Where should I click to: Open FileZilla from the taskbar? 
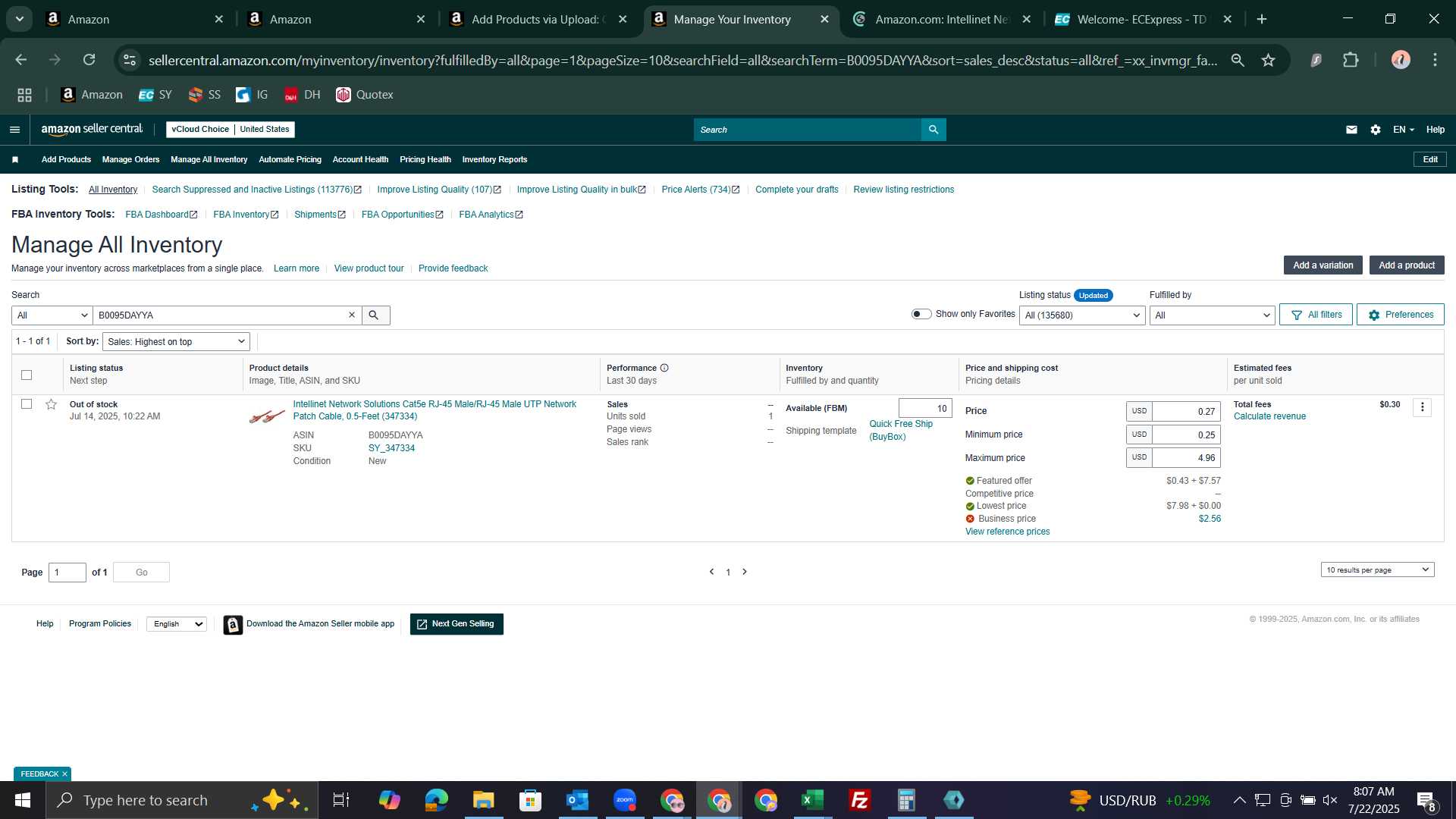coord(859,800)
